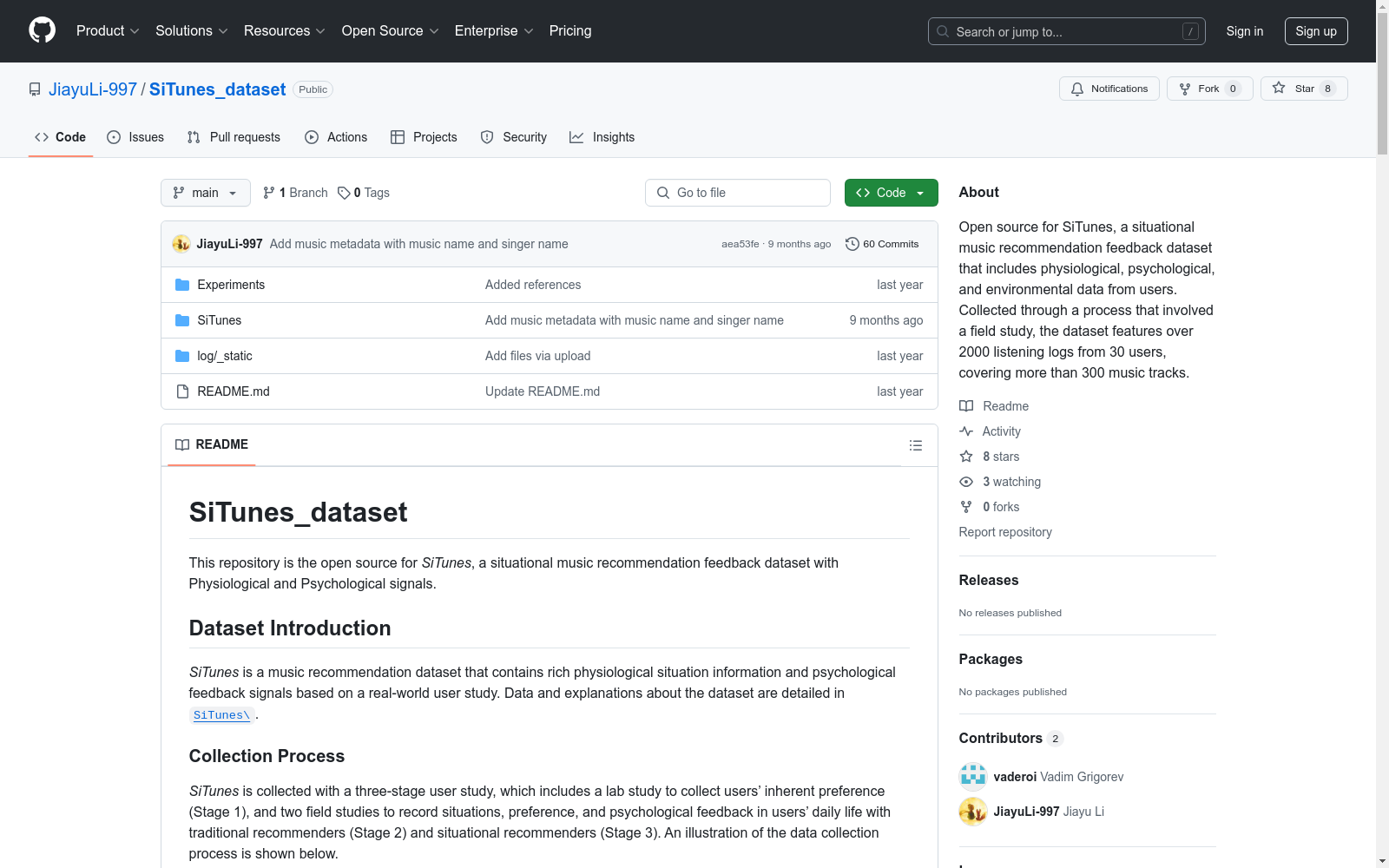Screen dimensions: 1389x868
Task: Expand the Open Source menu
Action: coord(390,31)
